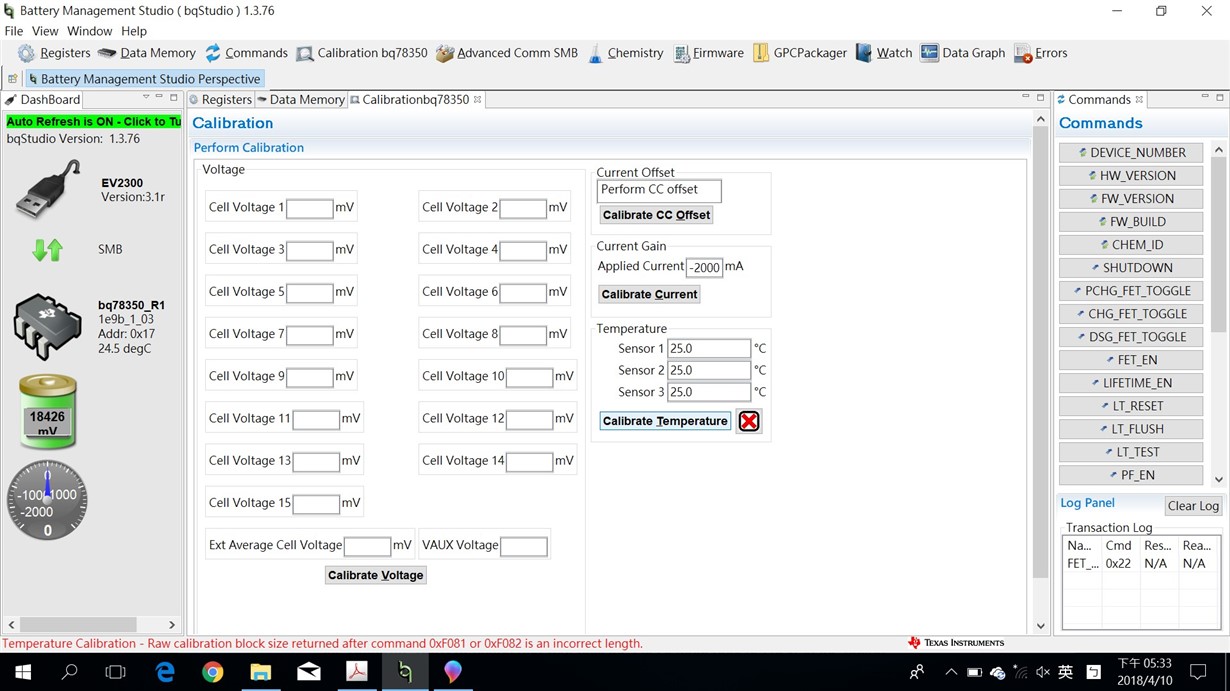Toggle CHG_FET_TOGGLE command
1230x691 pixels.
(x=1132, y=314)
